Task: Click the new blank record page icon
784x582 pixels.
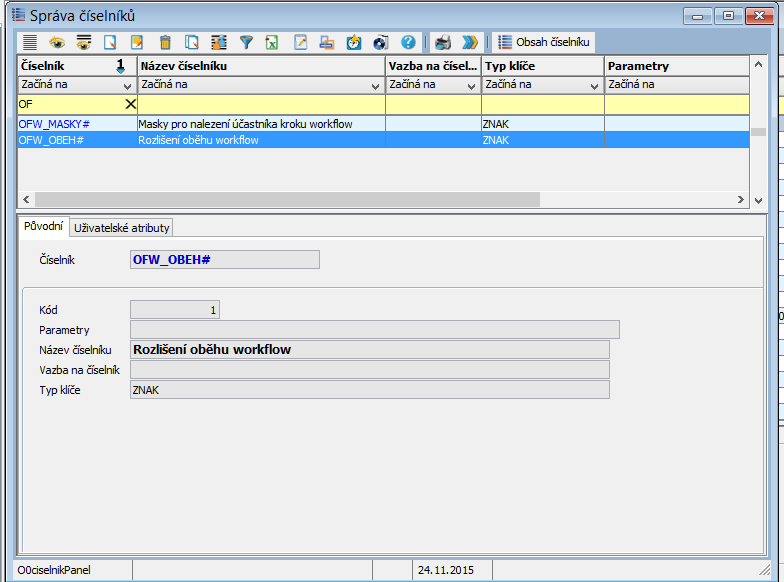Action: 111,43
